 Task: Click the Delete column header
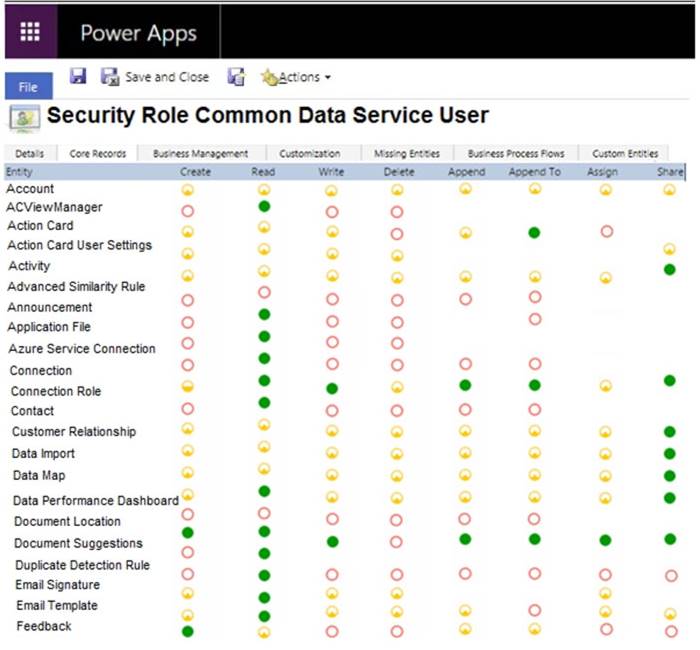[397, 172]
